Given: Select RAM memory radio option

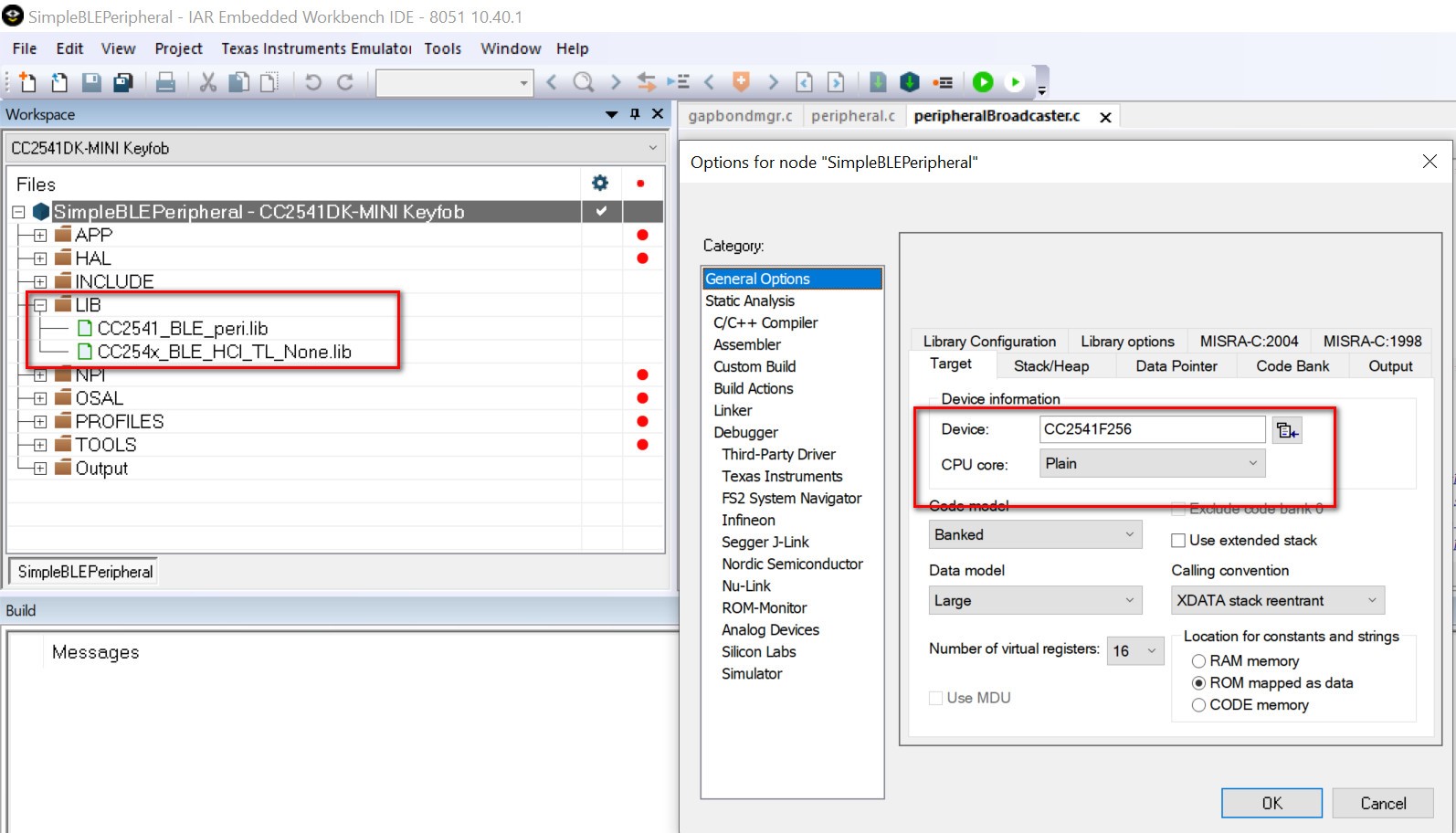Looking at the screenshot, I should pos(1198,661).
